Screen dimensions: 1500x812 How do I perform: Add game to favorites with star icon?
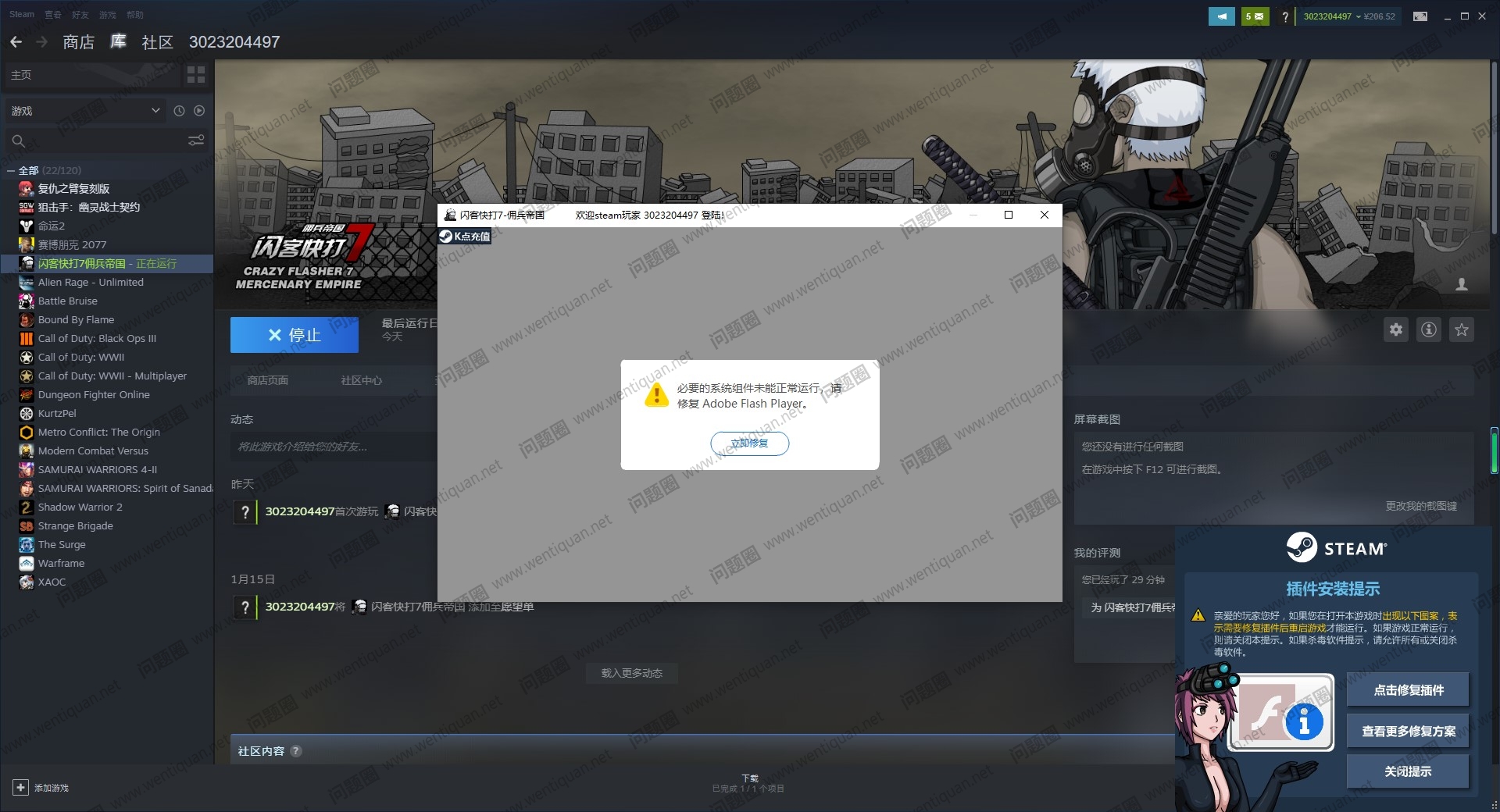(1462, 330)
